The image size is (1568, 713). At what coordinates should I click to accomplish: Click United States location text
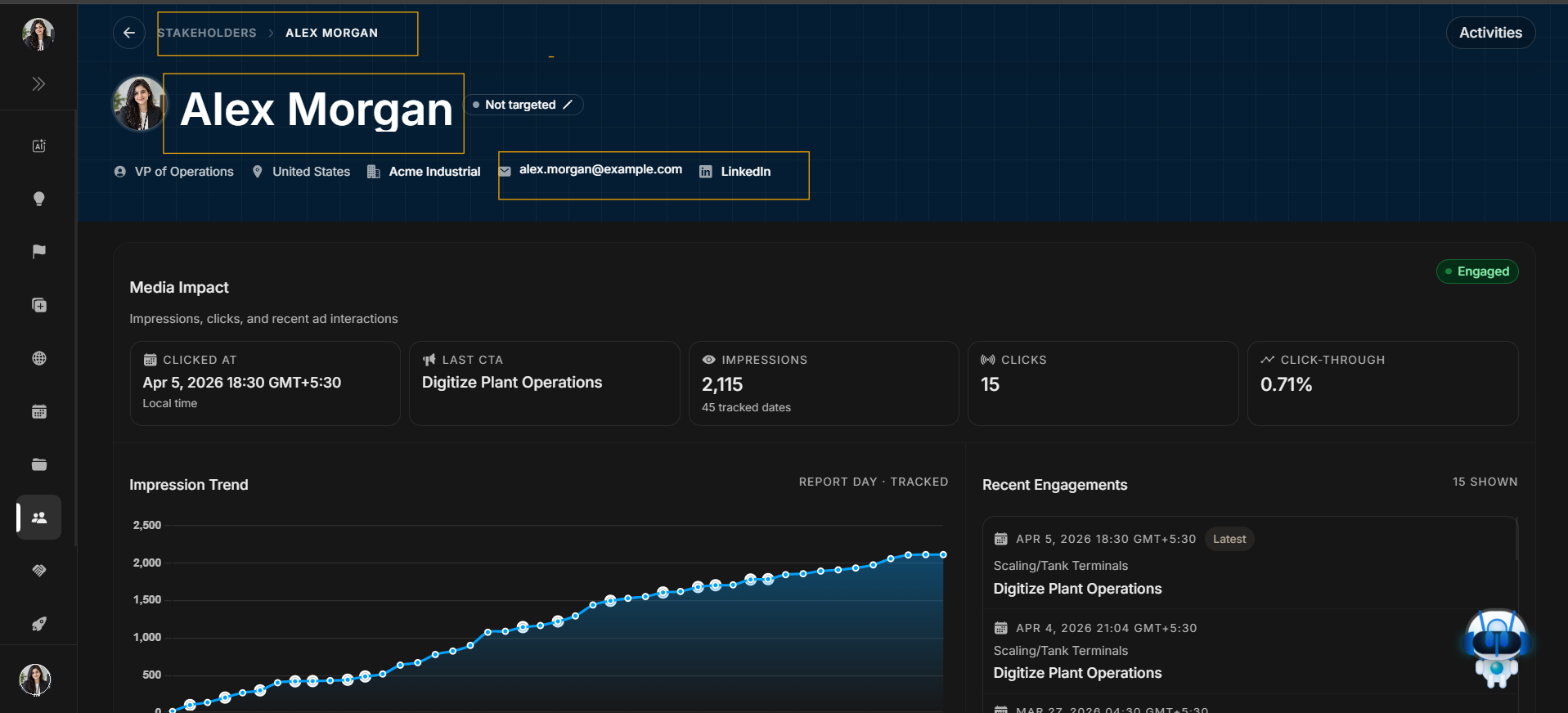pyautogui.click(x=311, y=172)
